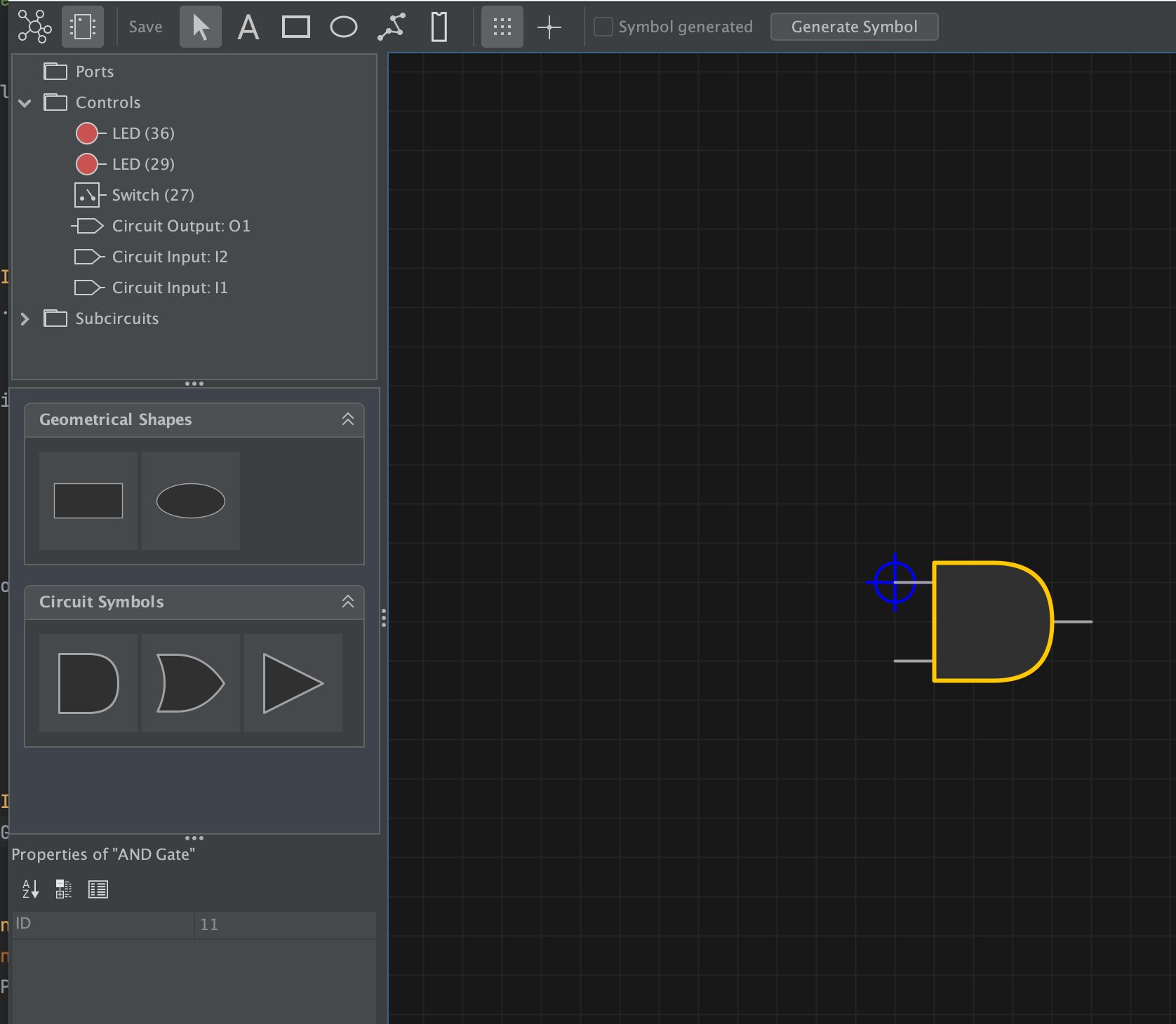The image size is (1176, 1024).
Task: Sort properties alphabetically with A-Z icon
Action: point(30,889)
